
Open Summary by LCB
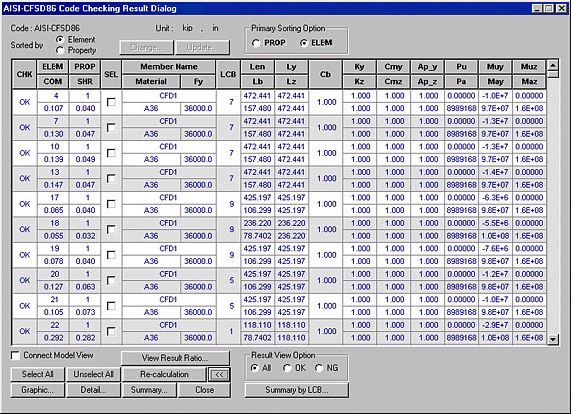[296, 390]
